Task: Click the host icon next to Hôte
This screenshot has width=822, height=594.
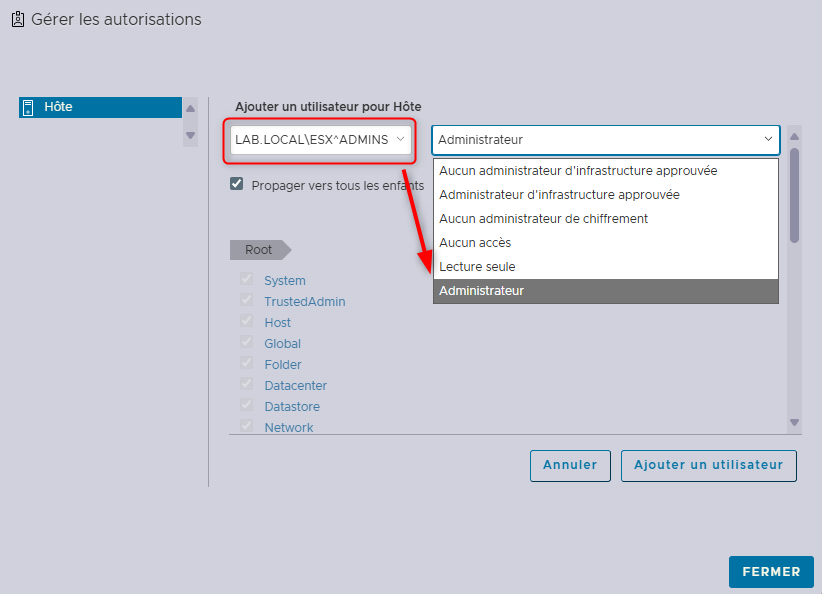Action: (x=27, y=107)
